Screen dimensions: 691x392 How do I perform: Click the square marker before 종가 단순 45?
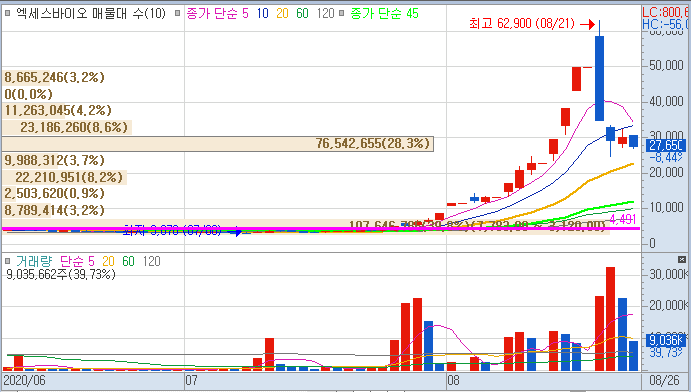[x=342, y=14]
